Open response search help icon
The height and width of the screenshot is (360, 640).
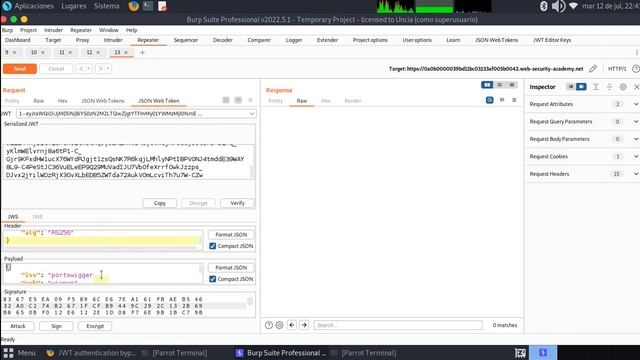click(269, 325)
